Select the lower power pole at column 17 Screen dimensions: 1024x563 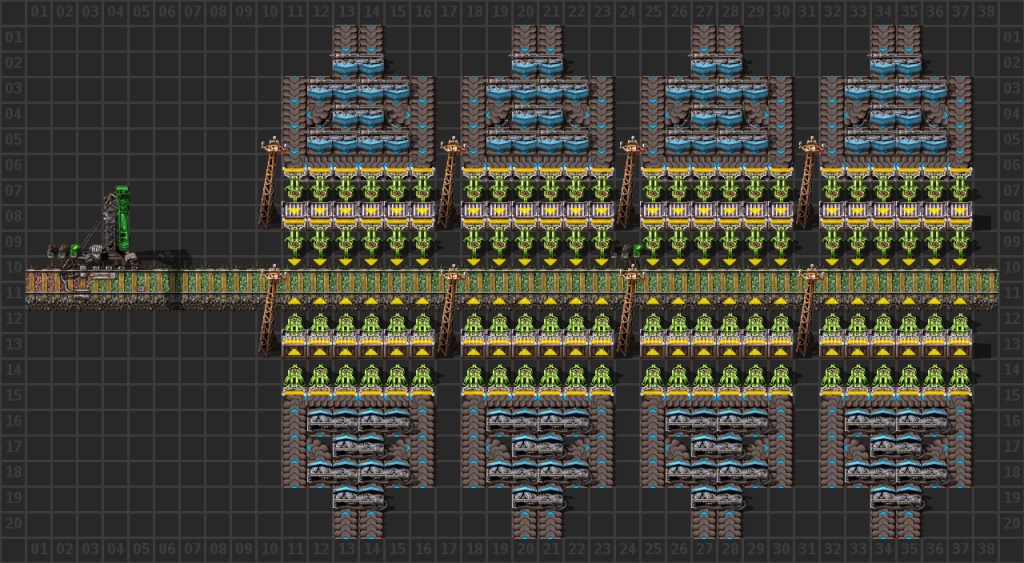pyautogui.click(x=450, y=310)
